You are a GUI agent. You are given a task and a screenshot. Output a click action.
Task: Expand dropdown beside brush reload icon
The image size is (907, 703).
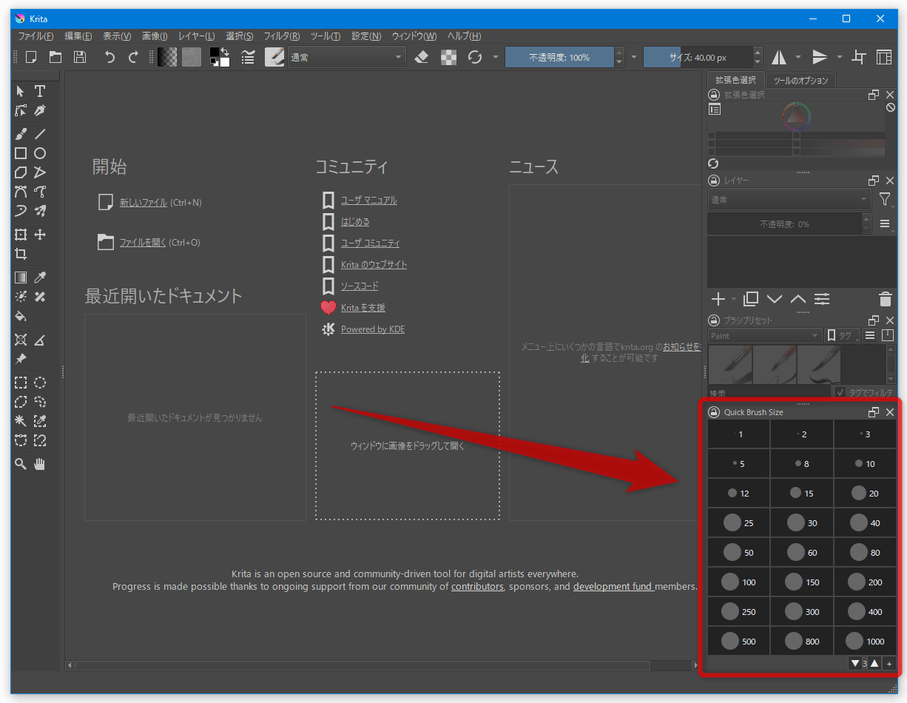click(495, 57)
